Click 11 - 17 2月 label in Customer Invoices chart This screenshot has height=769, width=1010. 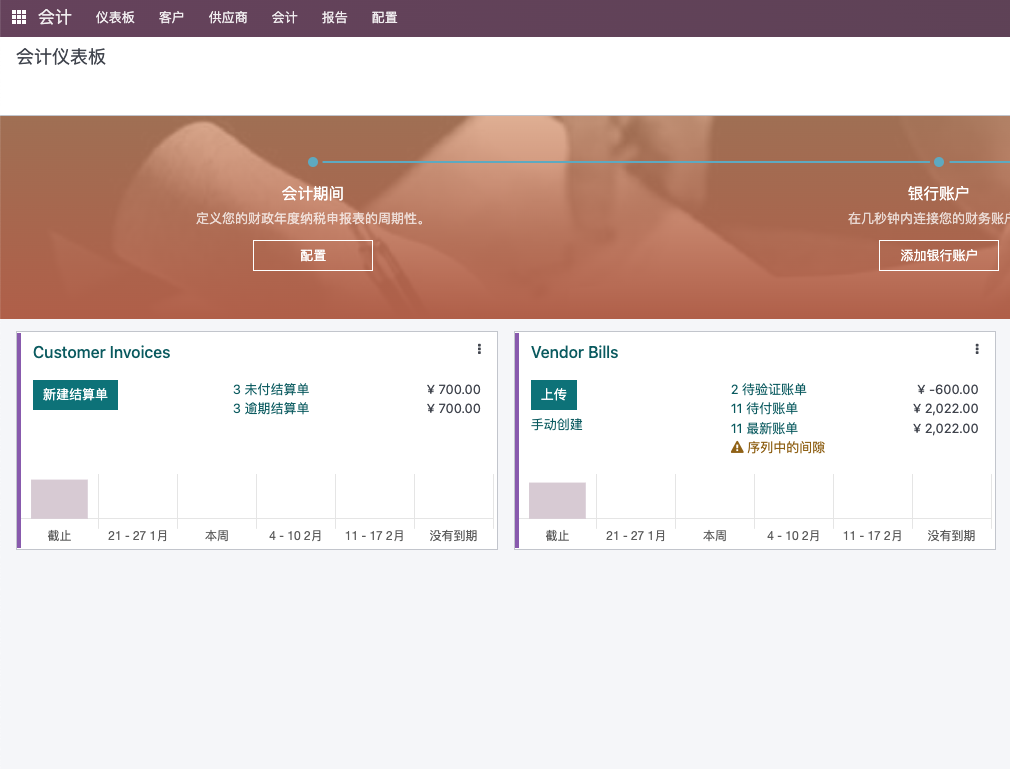tap(374, 536)
